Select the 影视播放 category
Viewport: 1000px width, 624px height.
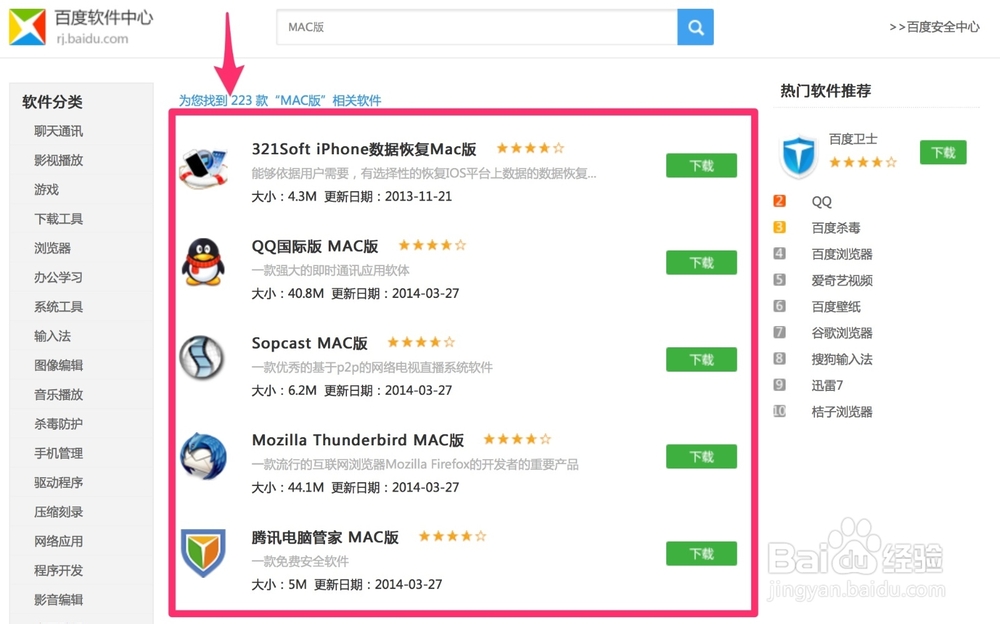pyautogui.click(x=59, y=160)
